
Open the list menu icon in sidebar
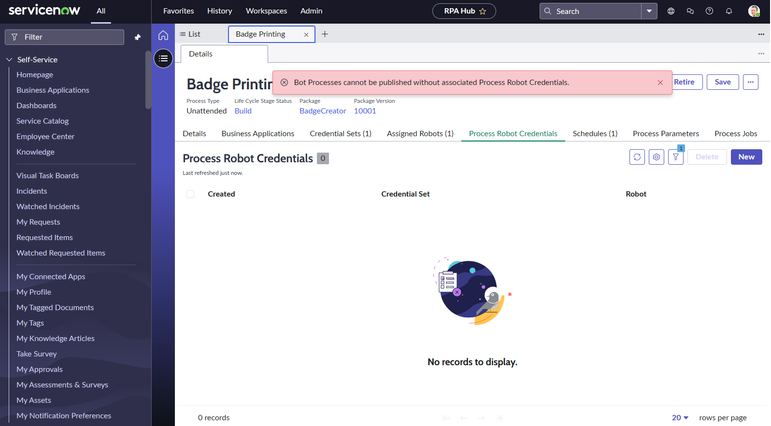[x=163, y=59]
